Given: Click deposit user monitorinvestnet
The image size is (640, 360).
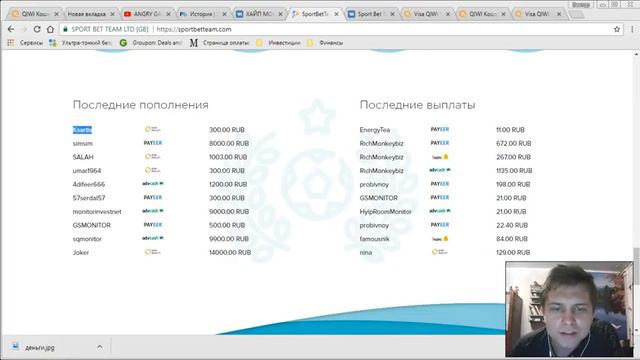Looking at the screenshot, I should (97, 212).
